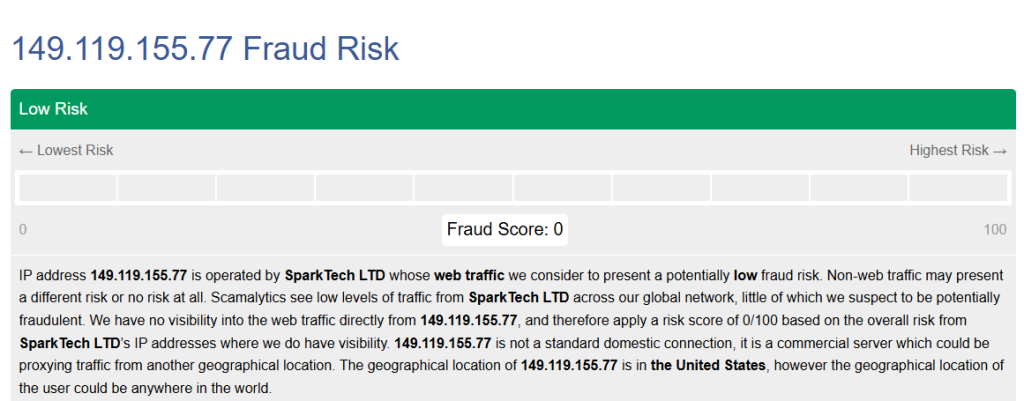Click the bold "web traffic" text
Viewport: 1024px width, 401px height.
[471, 275]
